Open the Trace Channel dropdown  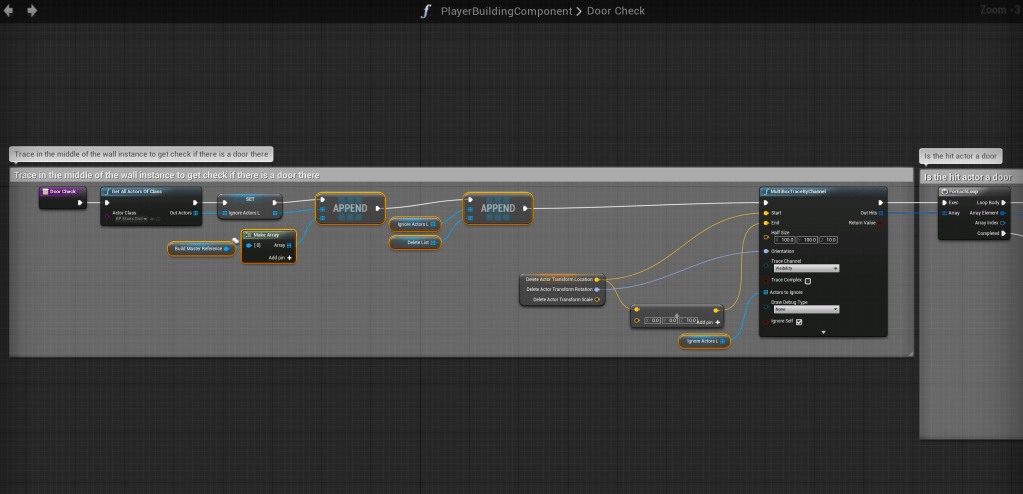coord(807,268)
